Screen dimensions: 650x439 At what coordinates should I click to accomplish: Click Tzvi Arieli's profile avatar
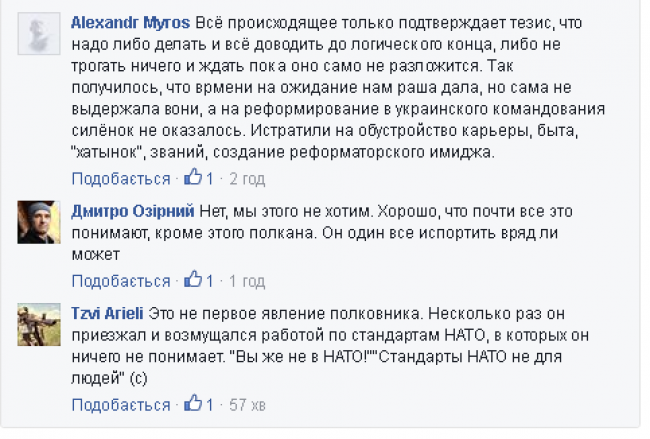tap(39, 322)
